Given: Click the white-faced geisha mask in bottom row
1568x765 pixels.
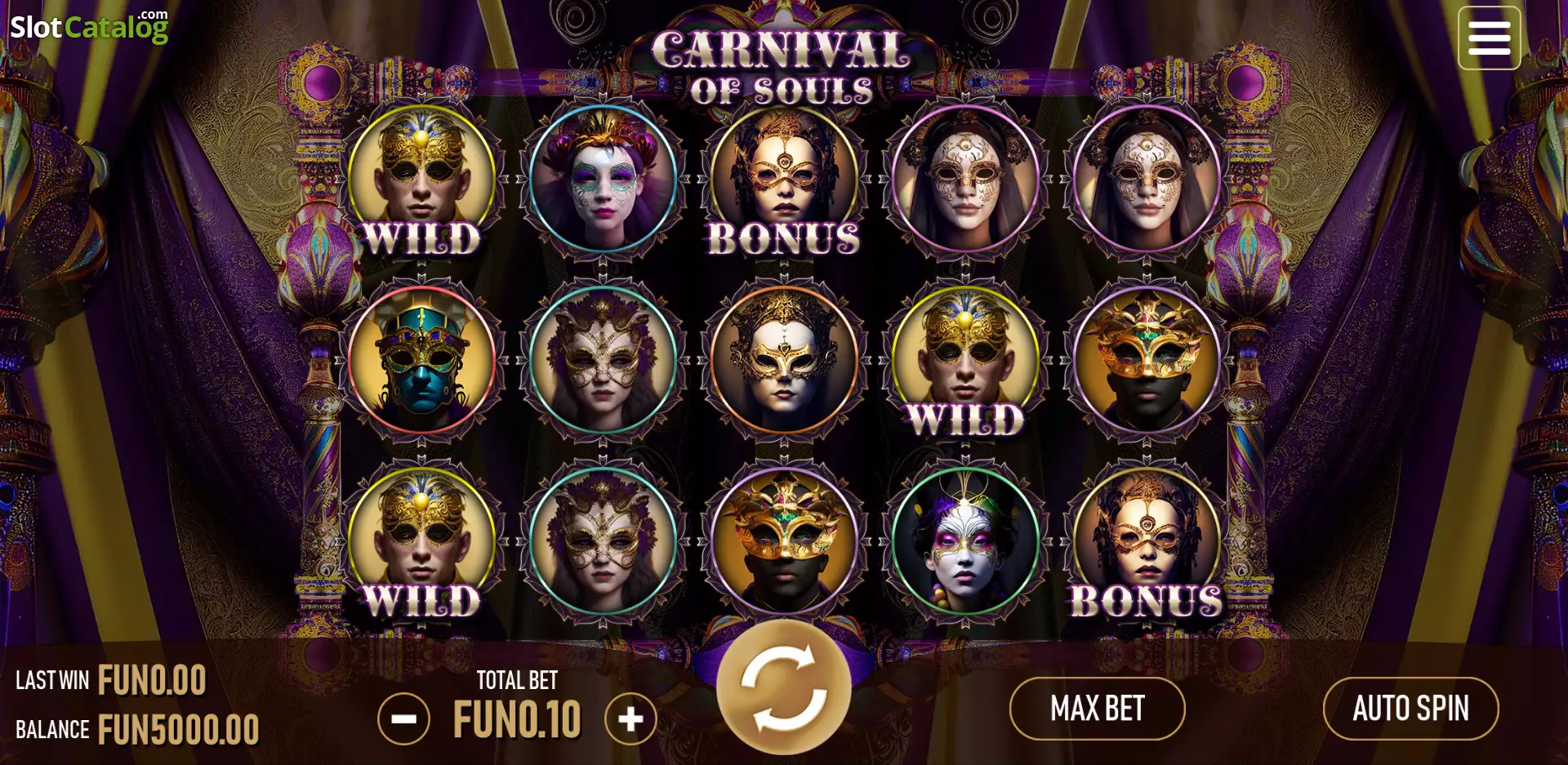Looking at the screenshot, I should pyautogui.click(x=965, y=541).
